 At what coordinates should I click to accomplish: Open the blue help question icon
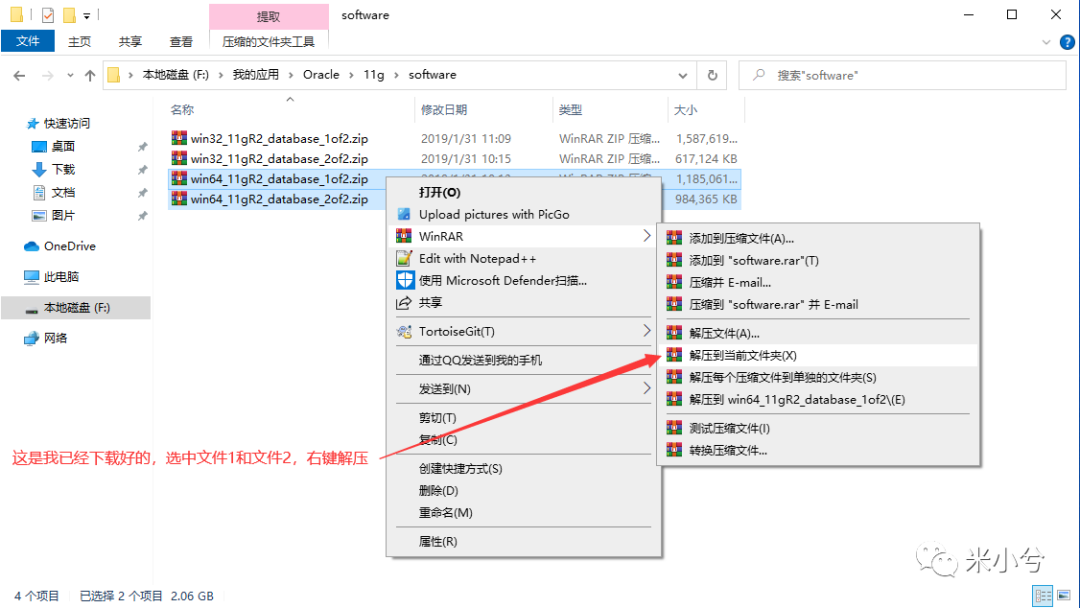1067,42
